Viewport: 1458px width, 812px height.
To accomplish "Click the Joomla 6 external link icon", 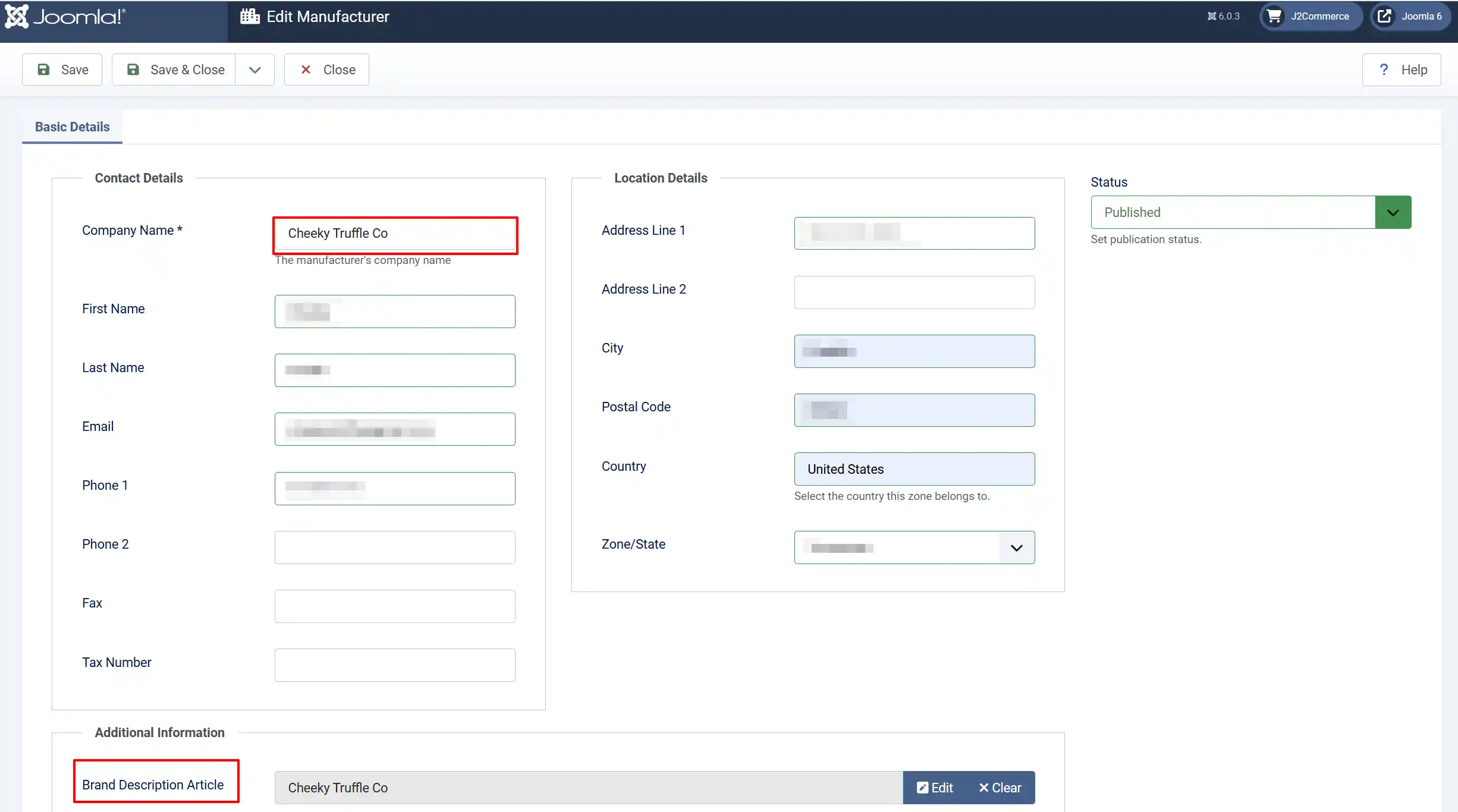I will coord(1384,16).
